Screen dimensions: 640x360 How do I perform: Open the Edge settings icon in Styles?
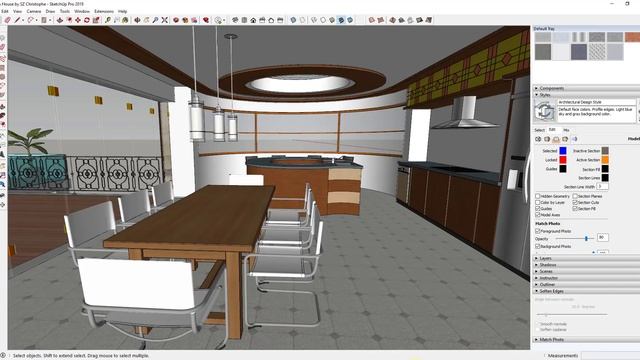(x=538, y=139)
